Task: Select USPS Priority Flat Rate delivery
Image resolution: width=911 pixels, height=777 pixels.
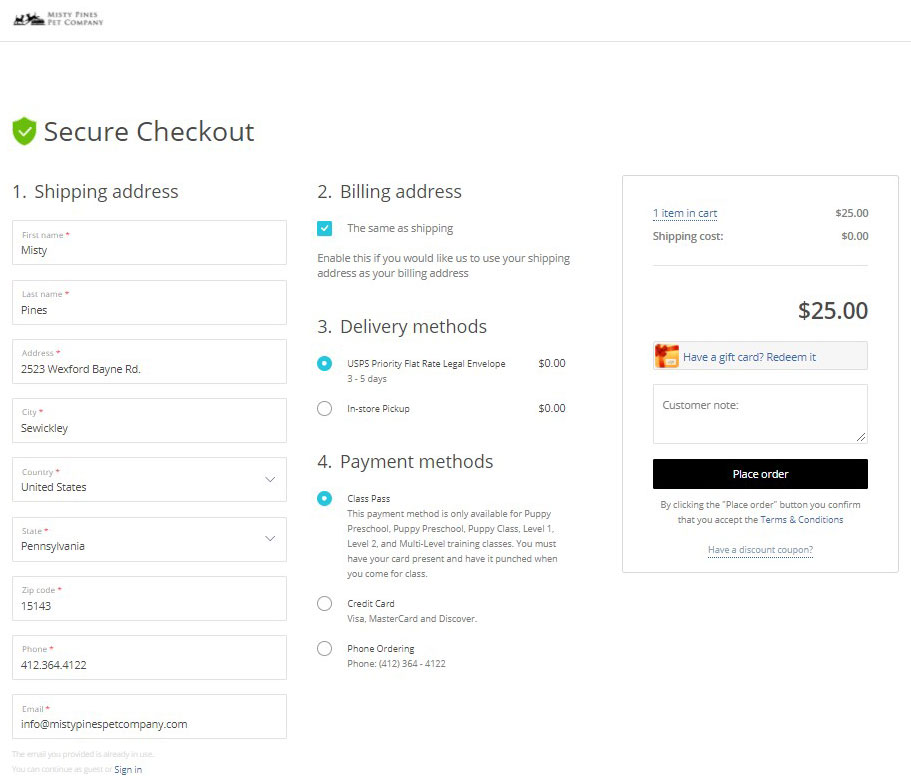Action: click(x=324, y=363)
